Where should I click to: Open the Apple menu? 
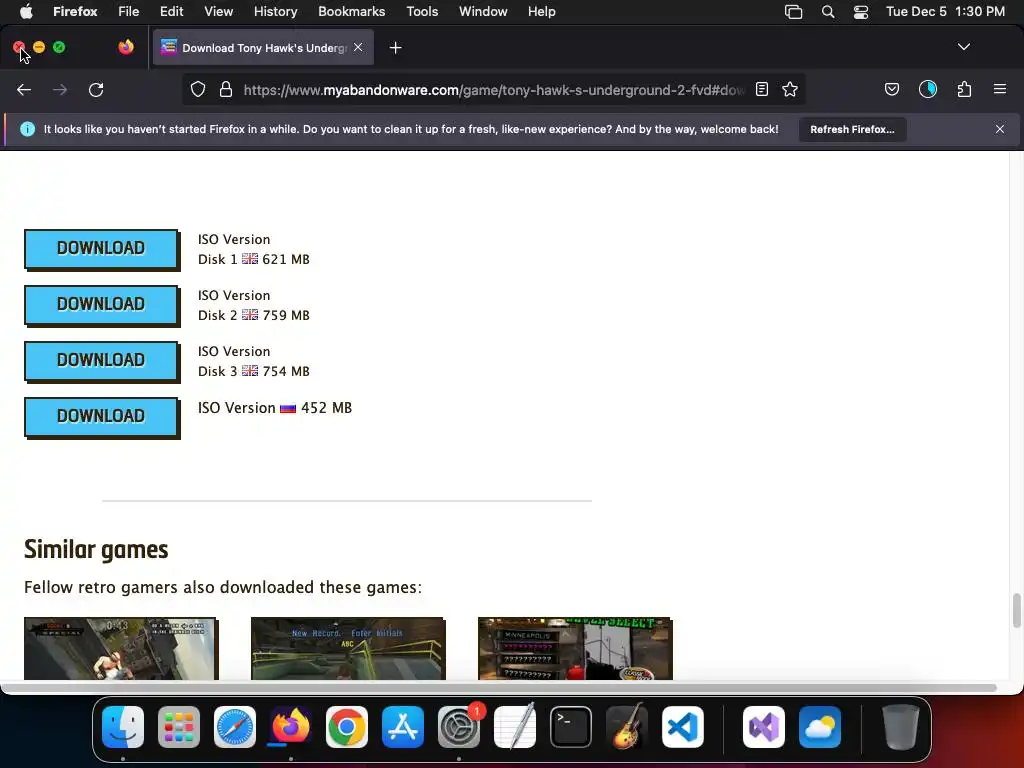pyautogui.click(x=26, y=12)
